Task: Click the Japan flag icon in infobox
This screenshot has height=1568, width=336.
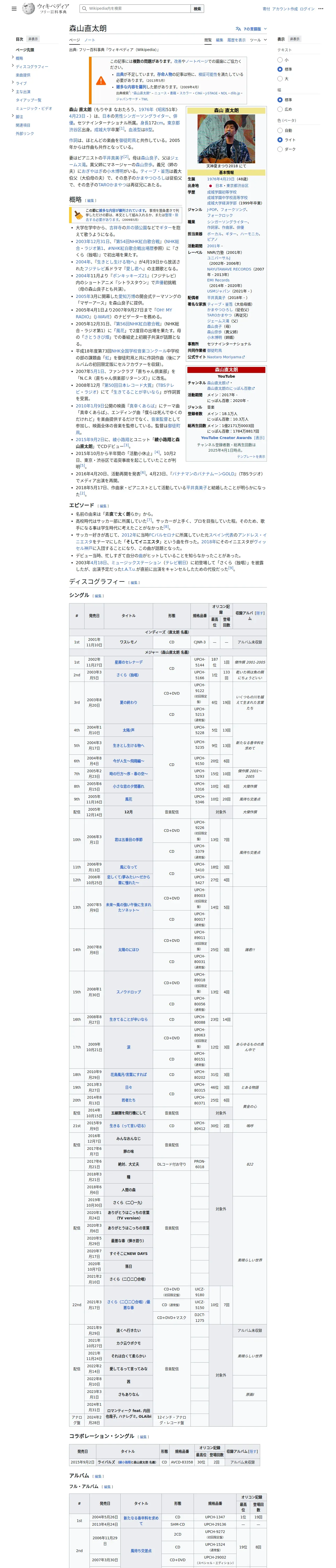Action: point(210,186)
